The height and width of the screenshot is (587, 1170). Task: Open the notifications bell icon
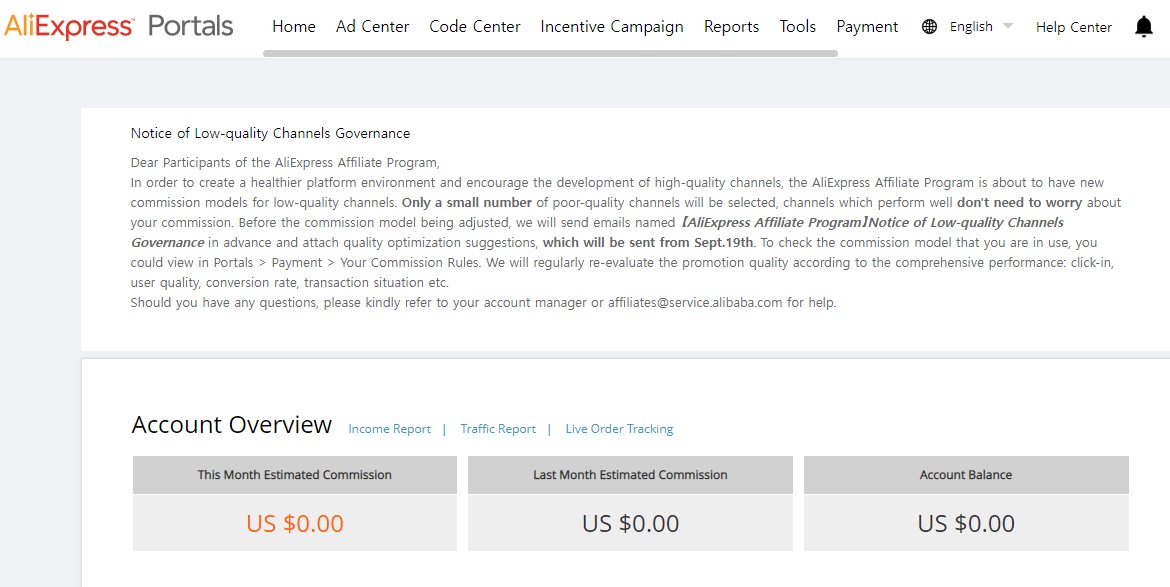click(1143, 27)
